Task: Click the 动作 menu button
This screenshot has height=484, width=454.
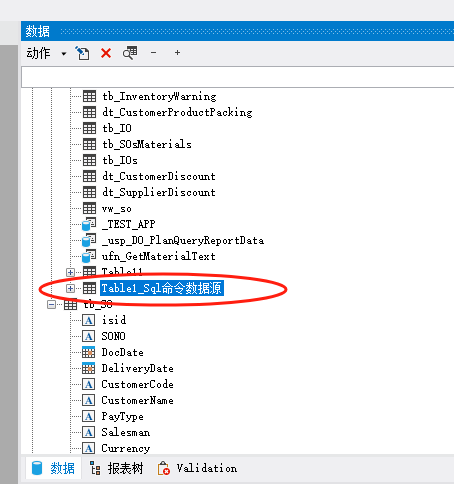Action: click(38, 53)
